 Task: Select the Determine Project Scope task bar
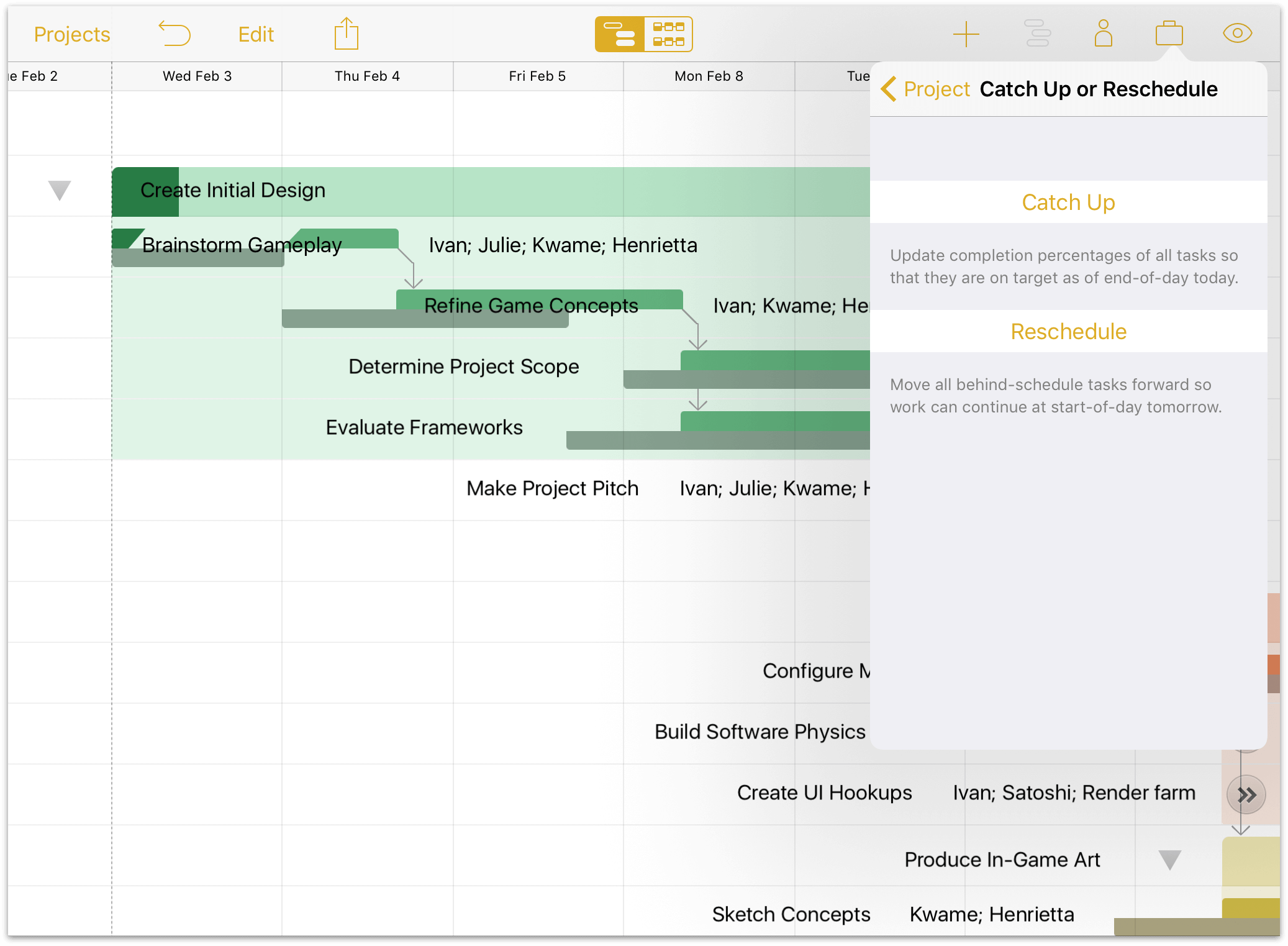tap(775, 360)
